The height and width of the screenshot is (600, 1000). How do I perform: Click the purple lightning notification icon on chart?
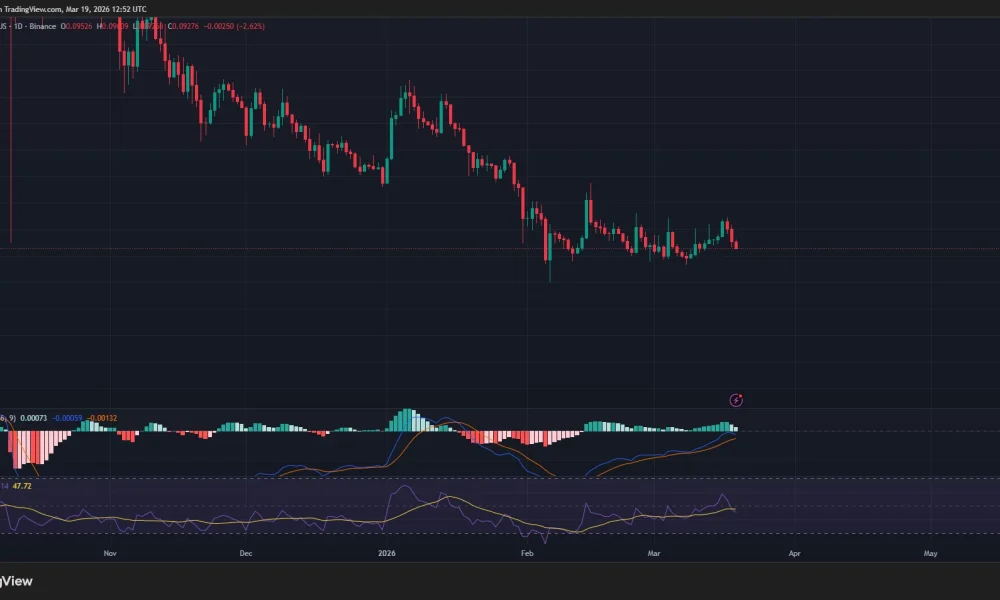point(735,400)
